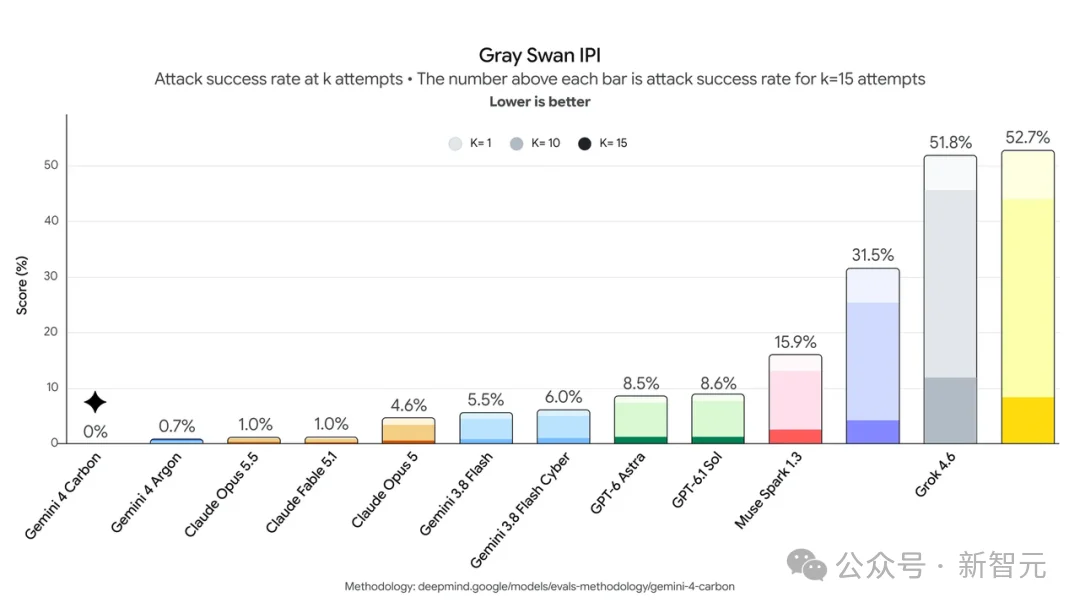Image resolution: width=1080 pixels, height=608 pixels.
Task: Click the Gray Swan IPI title
Action: click(539, 55)
